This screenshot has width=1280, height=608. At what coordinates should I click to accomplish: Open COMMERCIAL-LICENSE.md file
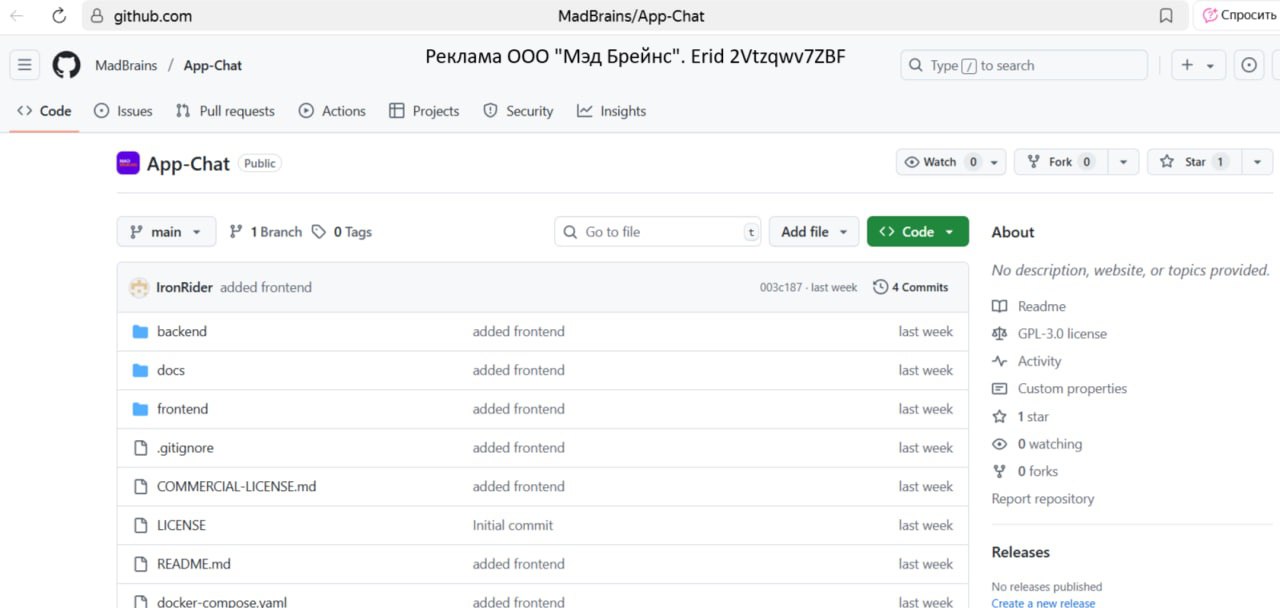point(237,487)
